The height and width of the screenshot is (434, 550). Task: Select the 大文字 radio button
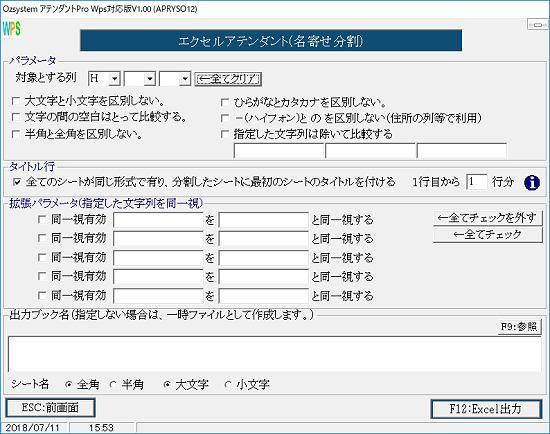coord(167,385)
